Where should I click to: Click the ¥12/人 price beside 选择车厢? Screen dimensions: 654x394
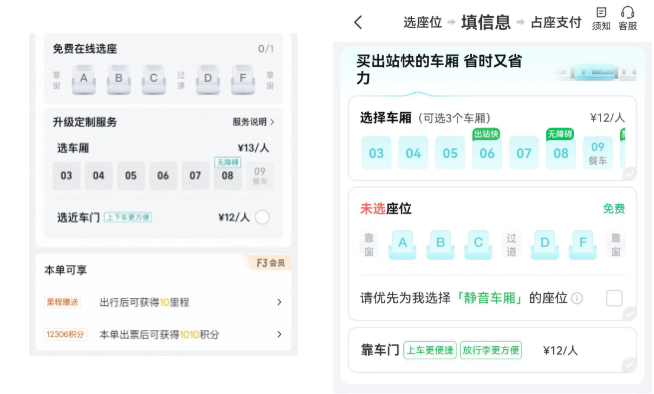click(x=607, y=118)
